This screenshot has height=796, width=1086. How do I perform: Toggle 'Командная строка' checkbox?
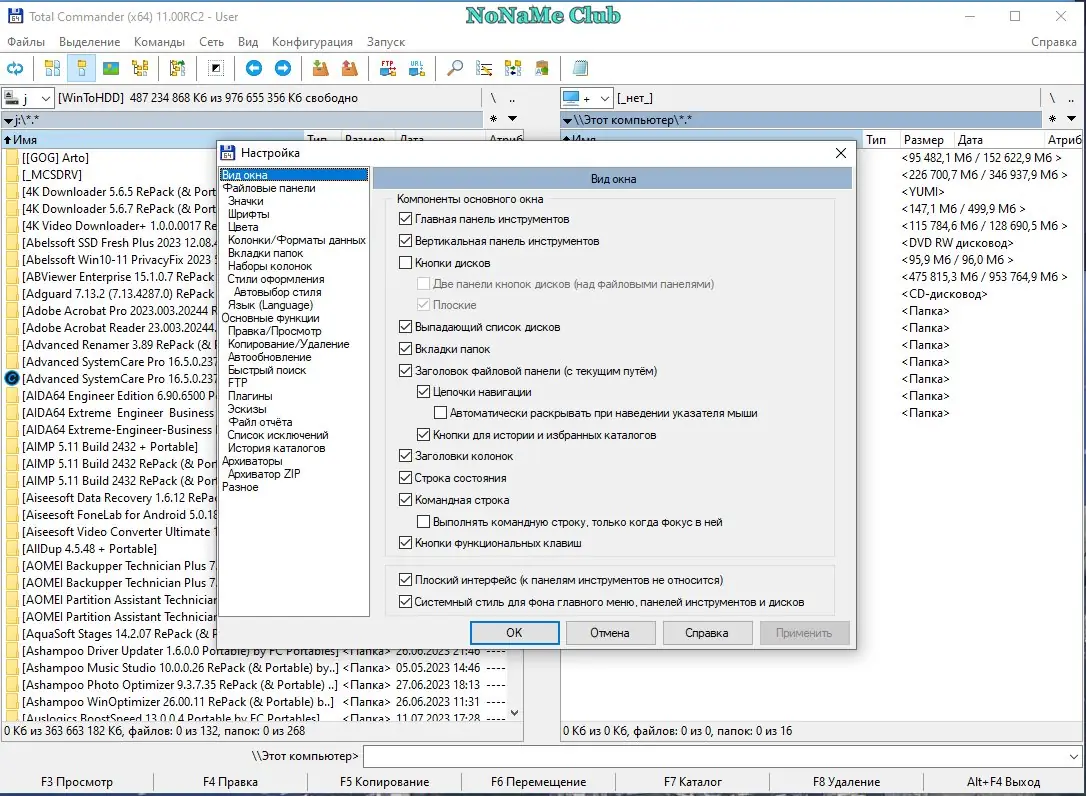click(x=406, y=500)
